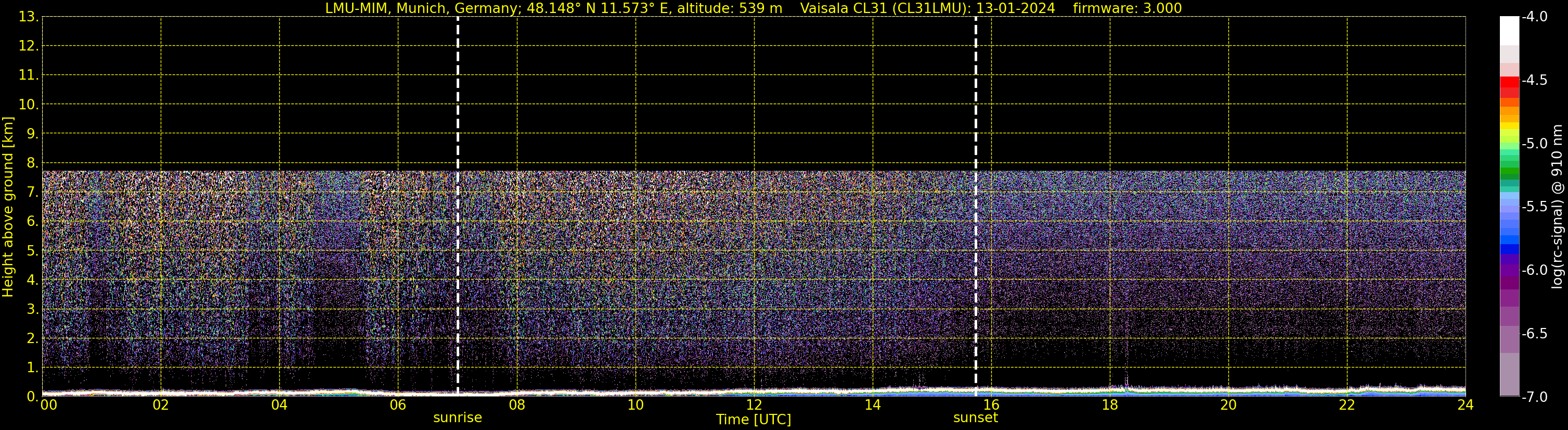Click the 18 hour tick on the time axis

click(x=1110, y=406)
